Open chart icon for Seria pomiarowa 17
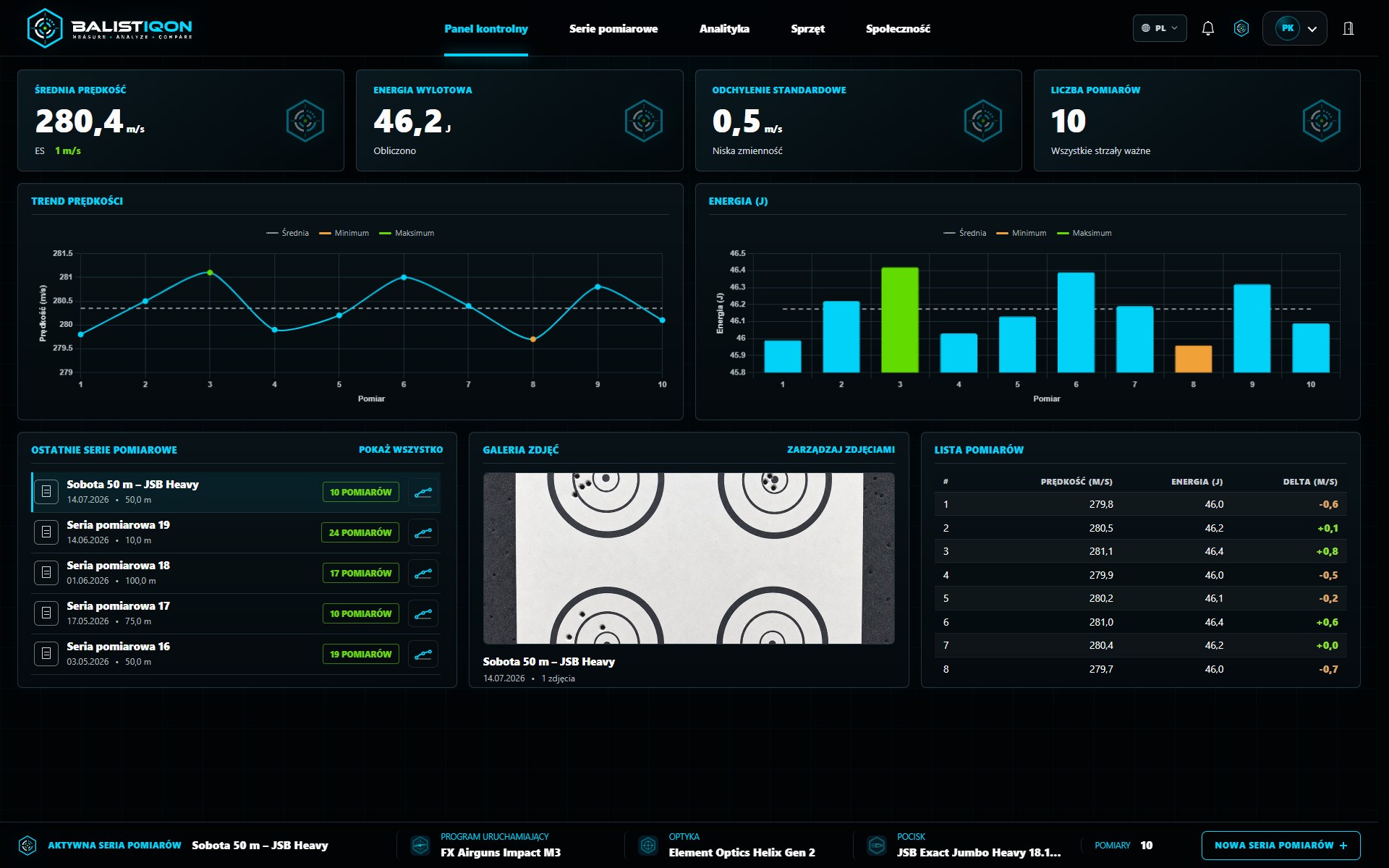 [x=423, y=614]
